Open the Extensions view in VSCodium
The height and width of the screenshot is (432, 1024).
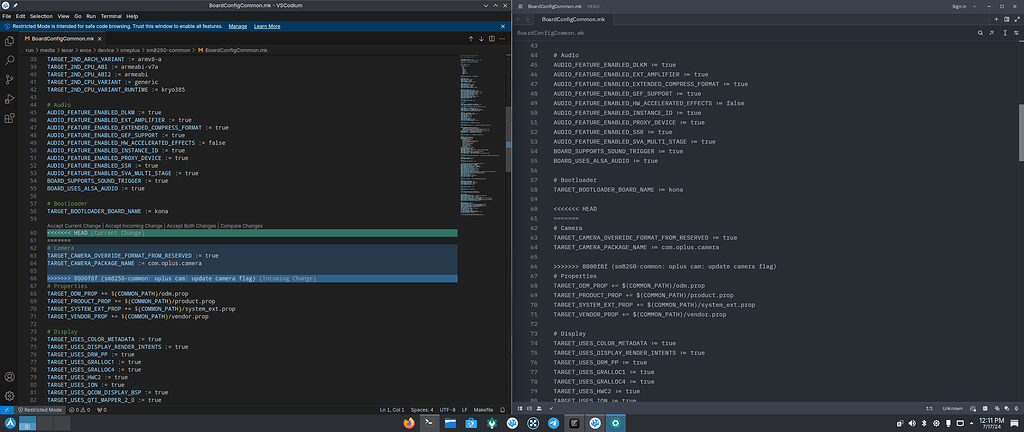(x=10, y=118)
